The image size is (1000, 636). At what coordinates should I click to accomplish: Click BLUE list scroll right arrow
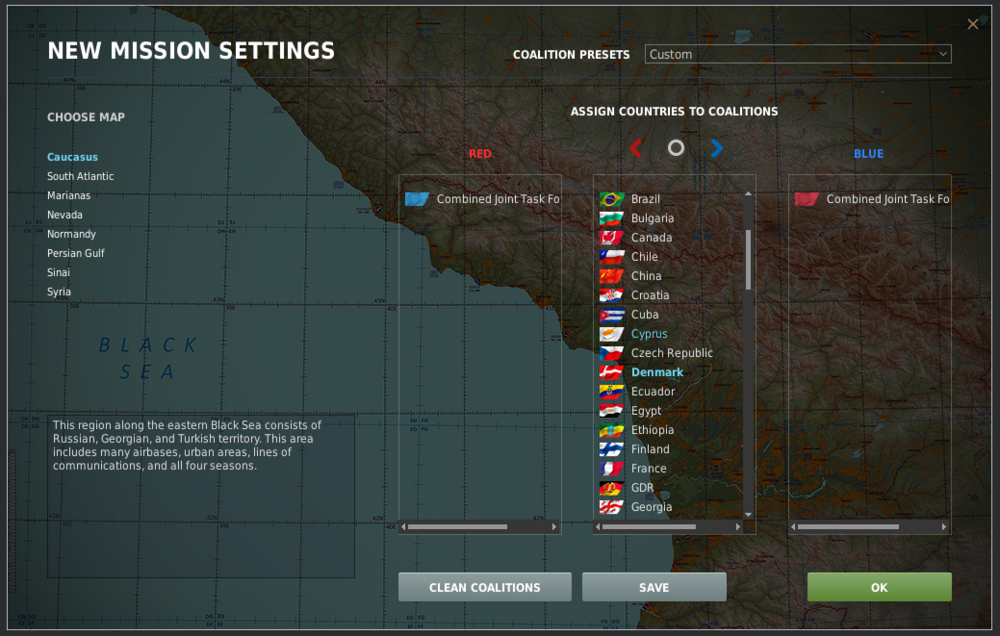pyautogui.click(x=944, y=527)
